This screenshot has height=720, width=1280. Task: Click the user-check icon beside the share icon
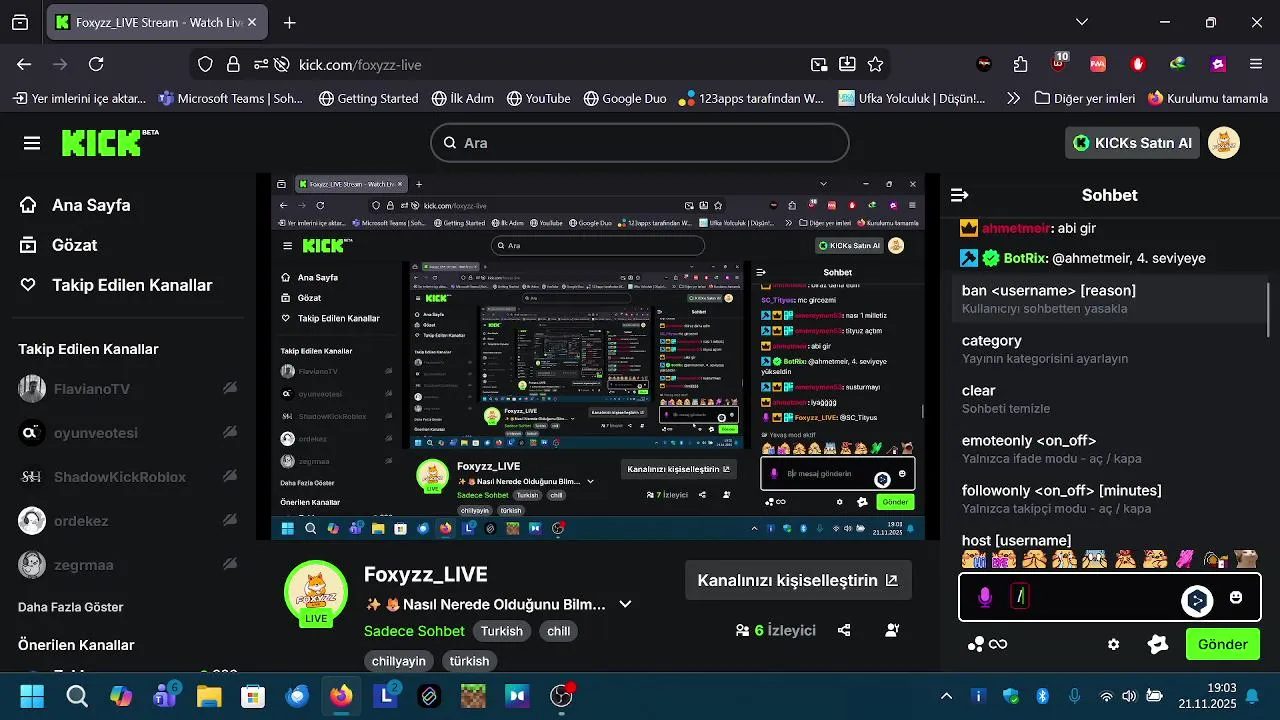[x=892, y=631]
